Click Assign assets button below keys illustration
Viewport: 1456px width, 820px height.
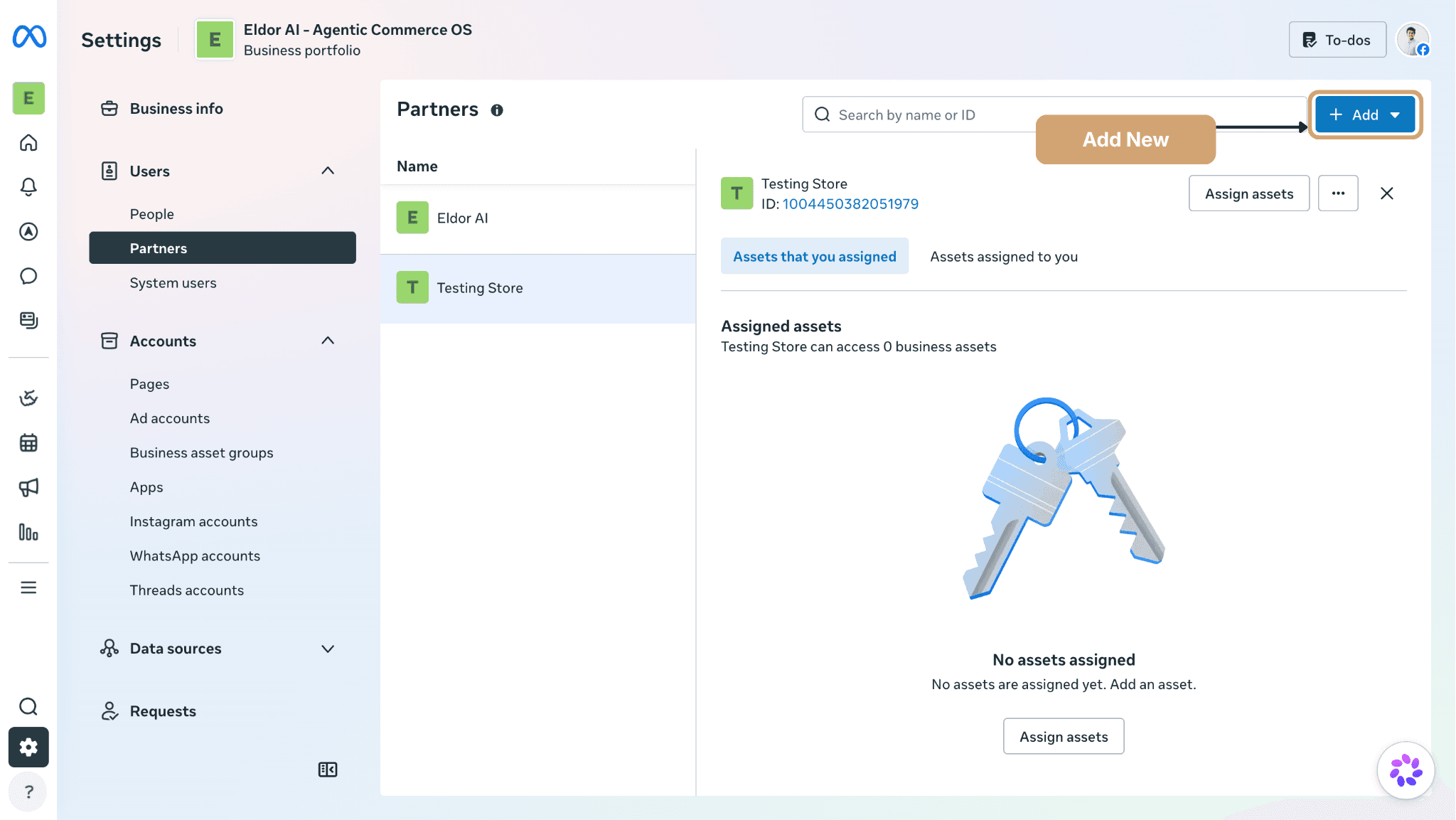pyautogui.click(x=1064, y=737)
